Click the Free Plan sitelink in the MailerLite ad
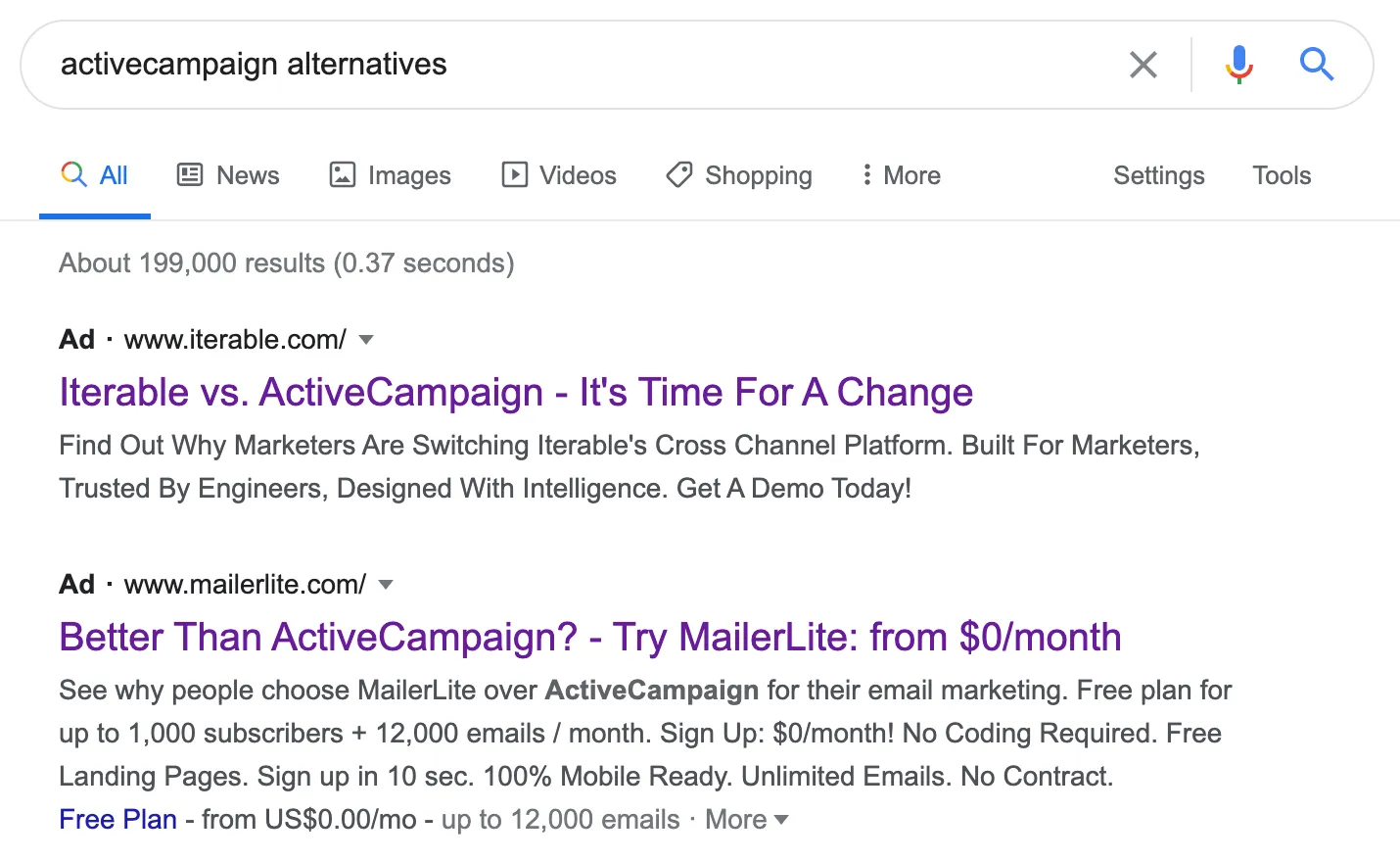 pos(117,819)
